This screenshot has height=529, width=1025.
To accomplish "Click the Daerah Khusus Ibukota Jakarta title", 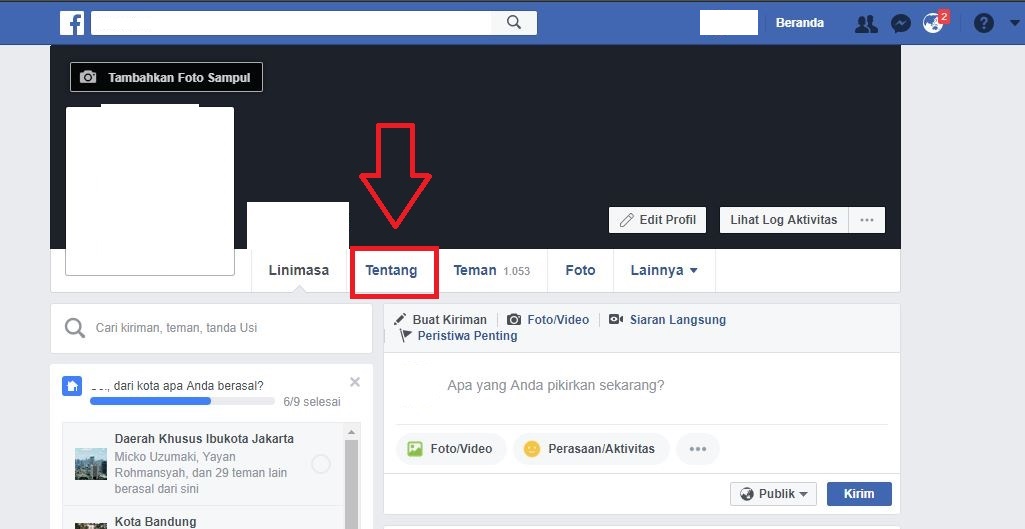I will point(204,438).
